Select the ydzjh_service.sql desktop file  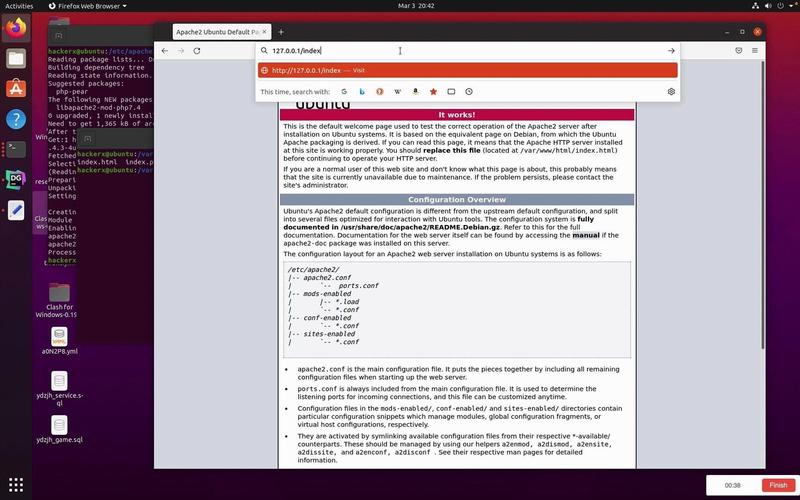pyautogui.click(x=60, y=389)
